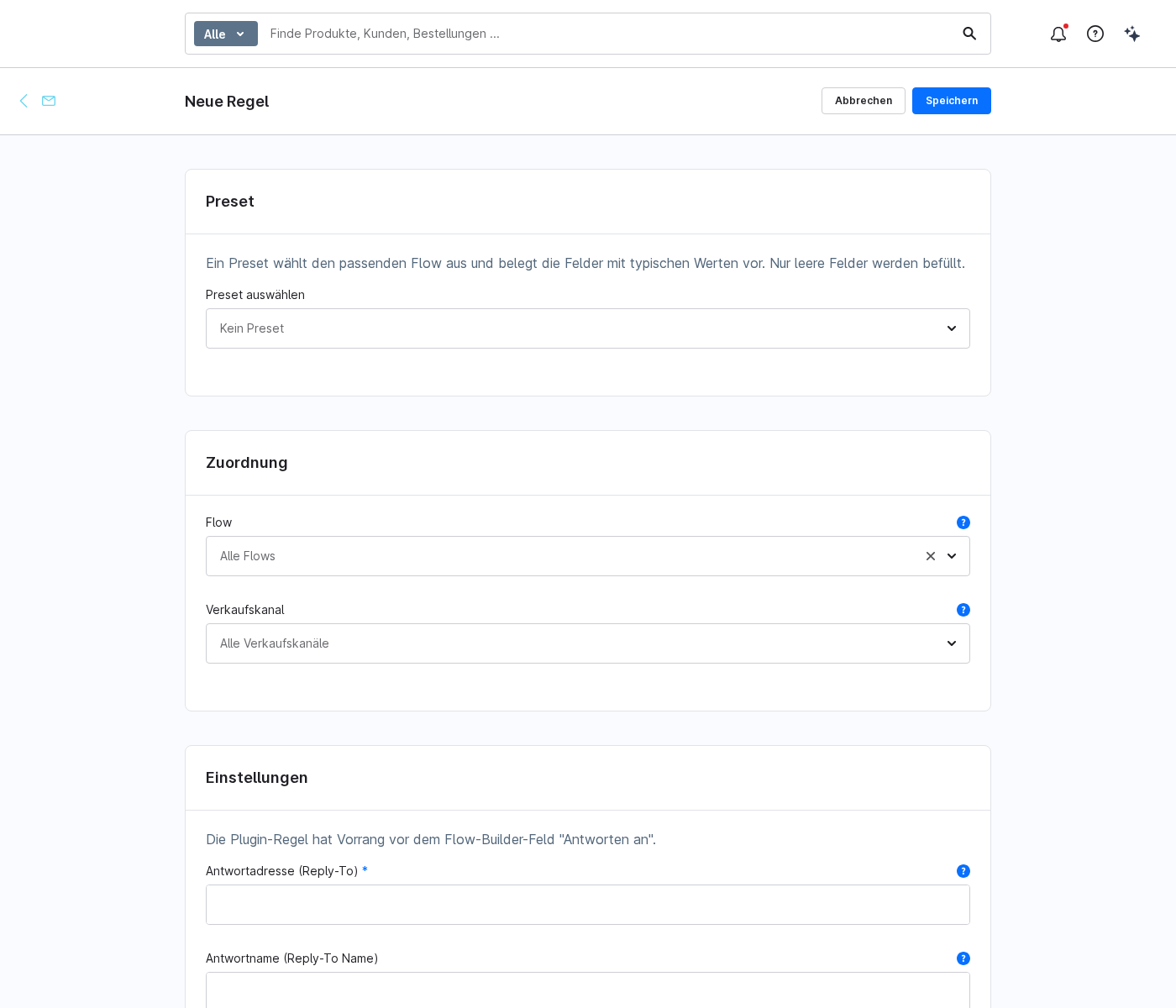1176x1008 pixels.
Task: Expand the Kein Preset dropdown
Action: [x=588, y=328]
